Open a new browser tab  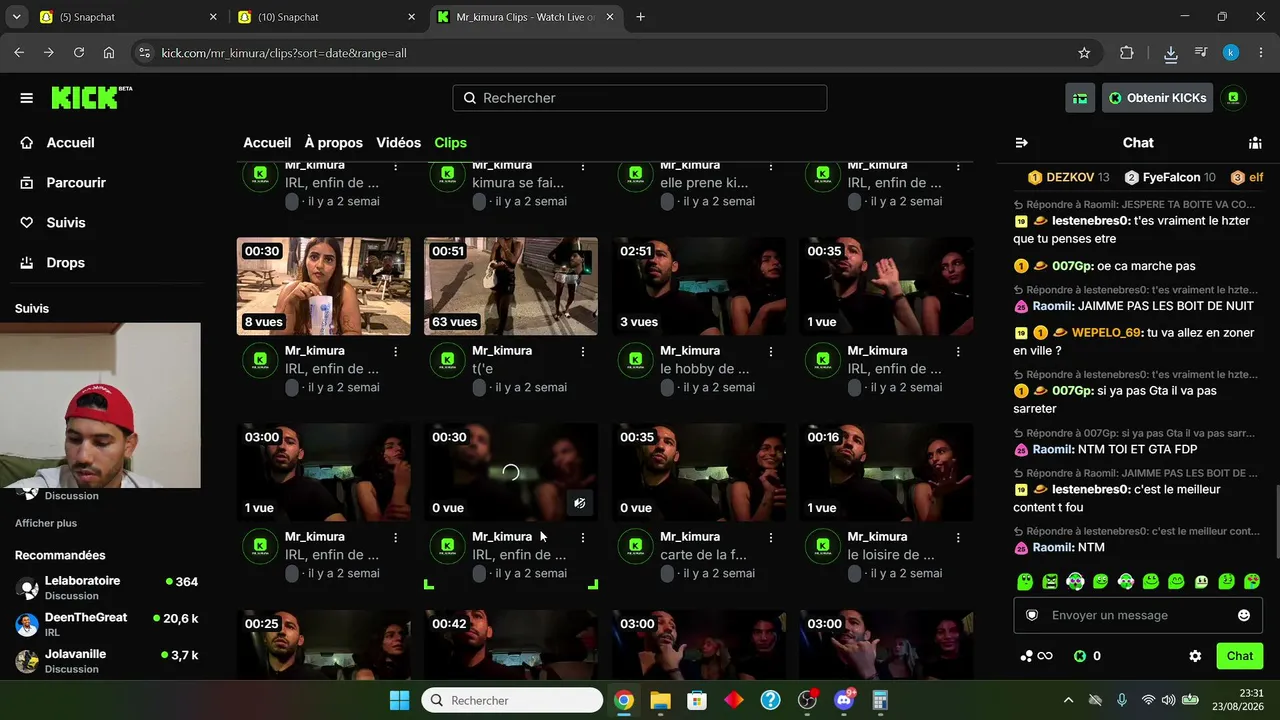[641, 17]
